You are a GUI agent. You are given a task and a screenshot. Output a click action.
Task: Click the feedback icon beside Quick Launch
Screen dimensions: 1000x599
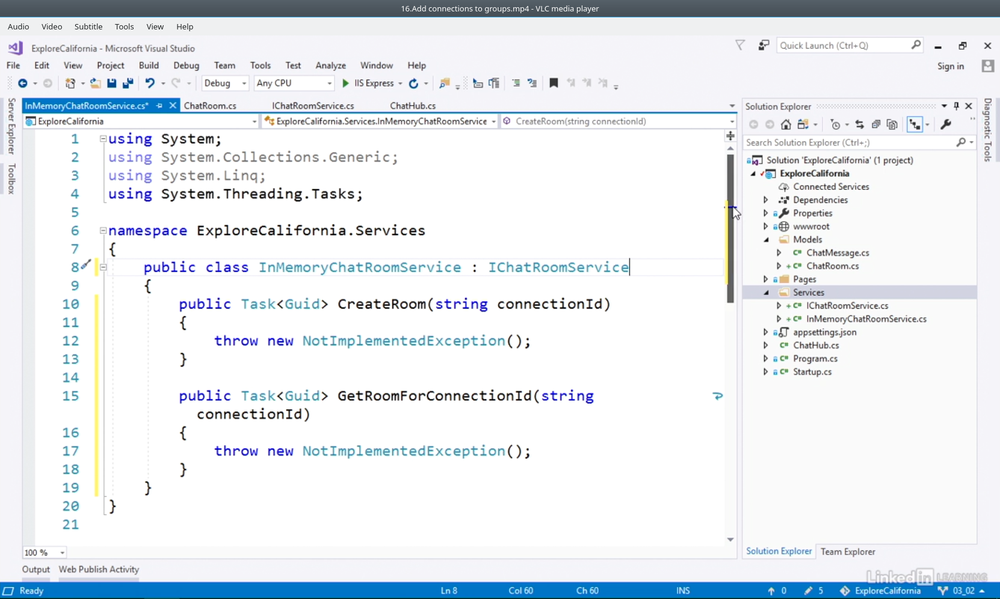point(763,45)
